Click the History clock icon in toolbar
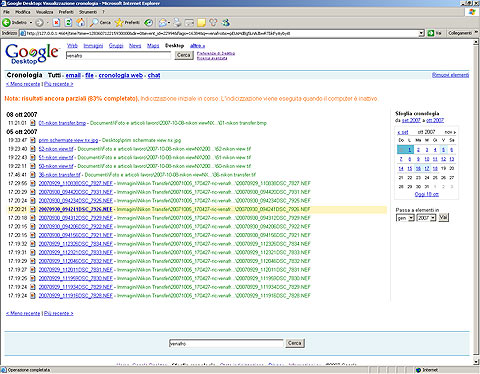The width and height of the screenshot is (480, 374). 149,23
